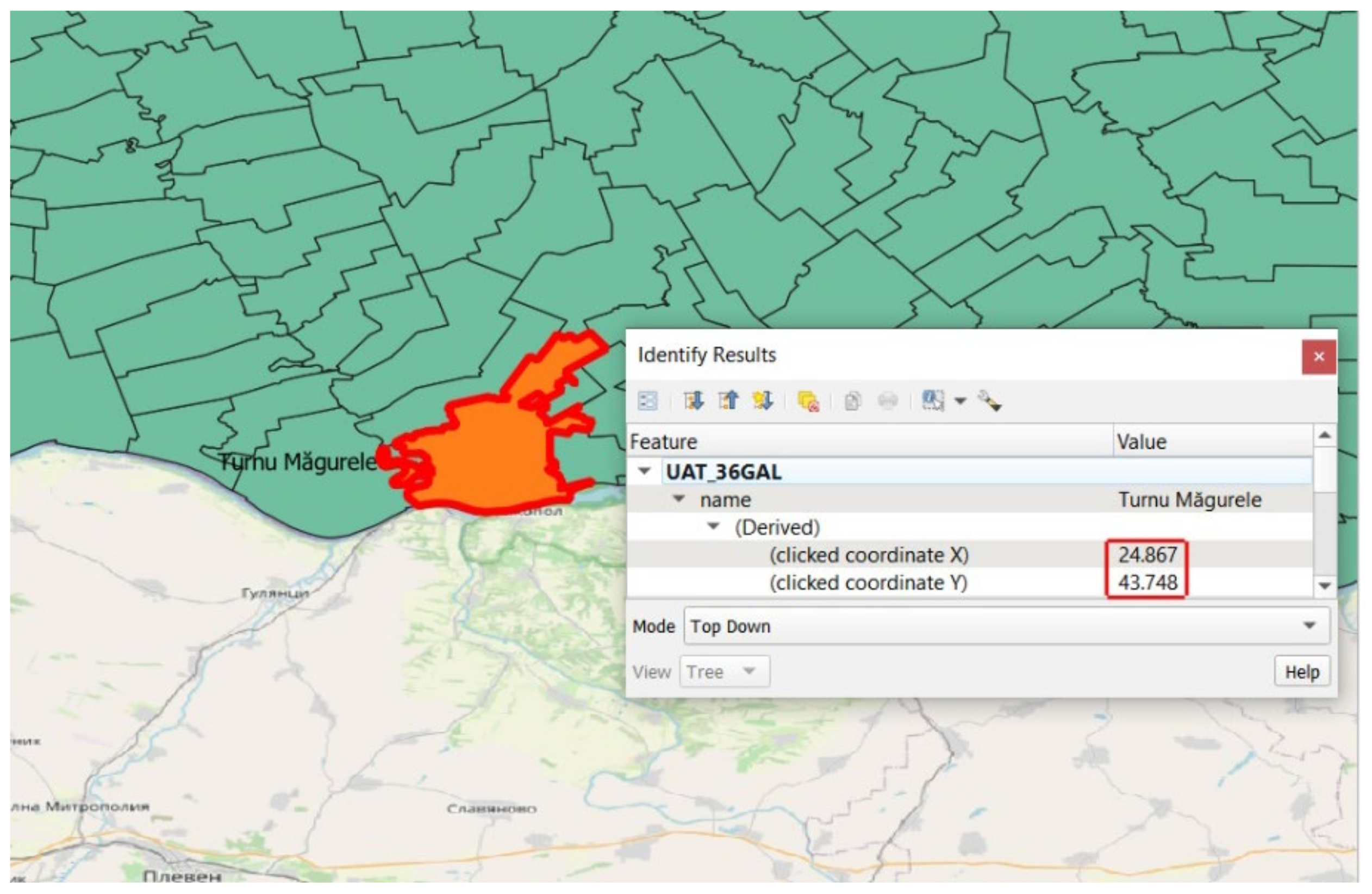Print the identify results
Image resolution: width=1372 pixels, height=894 pixels.
[x=888, y=401]
